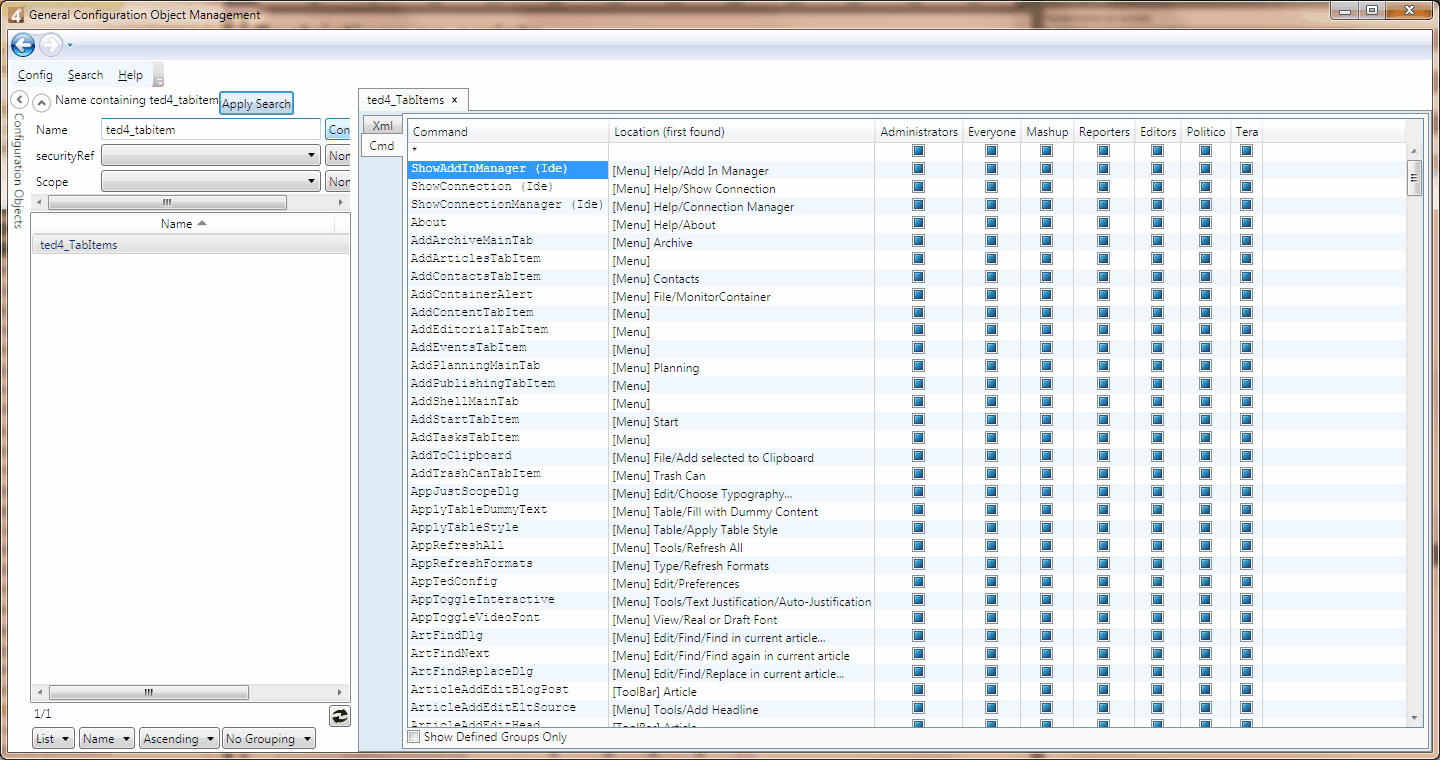
Task: Toggle Reporters checkbox for the About row
Action: (x=1103, y=223)
